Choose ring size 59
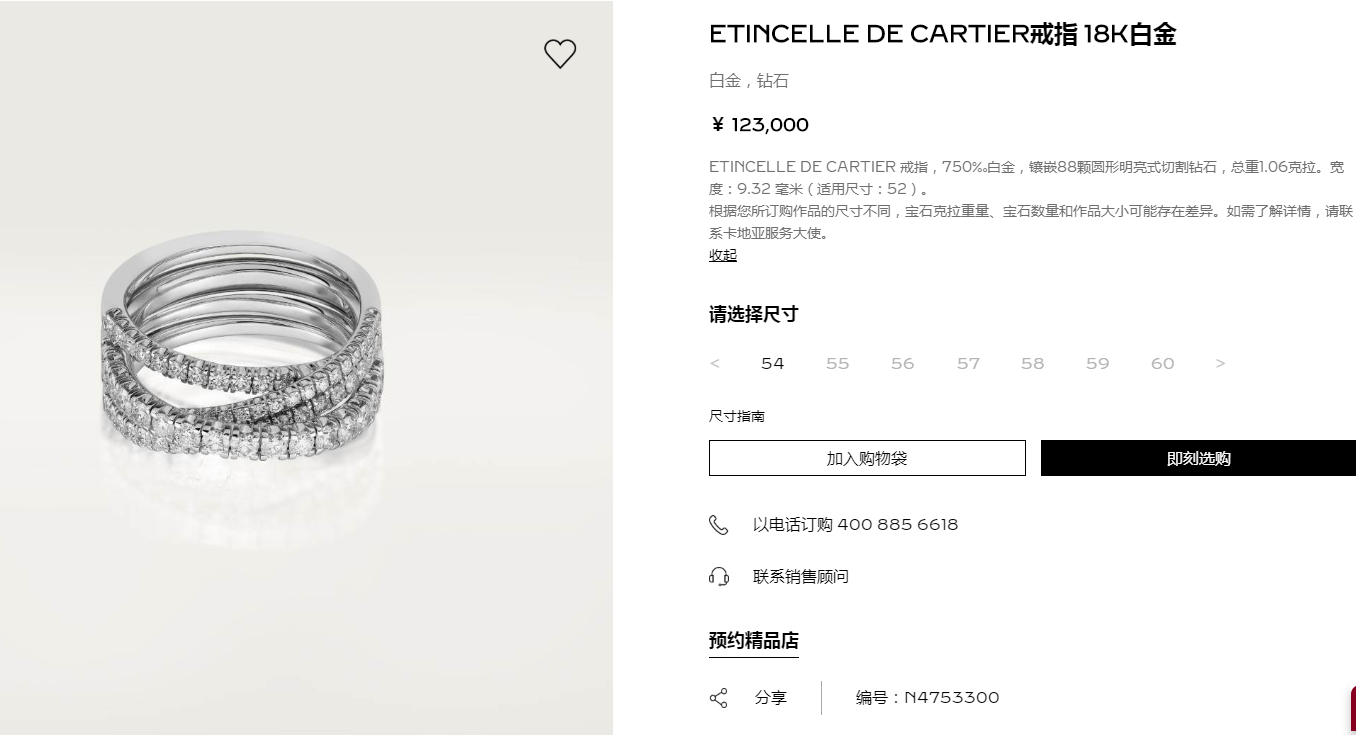Screen dimensions: 1356x735 [x=1097, y=363]
